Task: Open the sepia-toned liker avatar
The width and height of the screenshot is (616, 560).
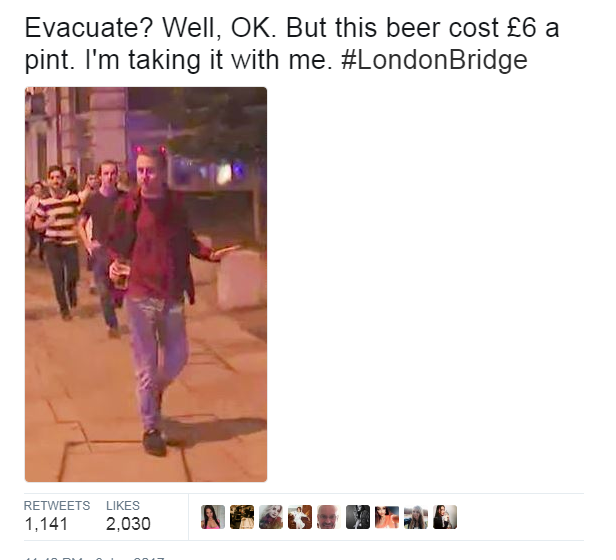Action: click(x=242, y=517)
